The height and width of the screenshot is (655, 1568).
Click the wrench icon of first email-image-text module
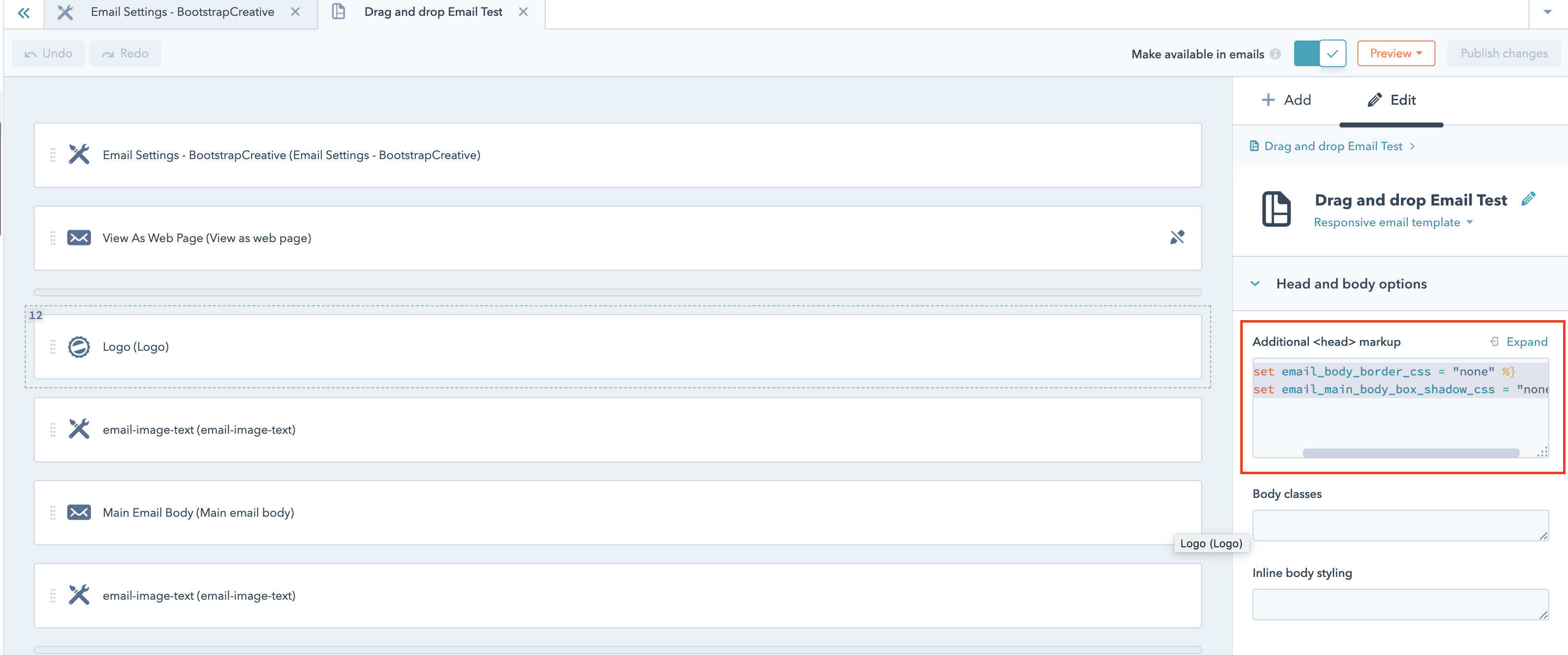pos(79,429)
